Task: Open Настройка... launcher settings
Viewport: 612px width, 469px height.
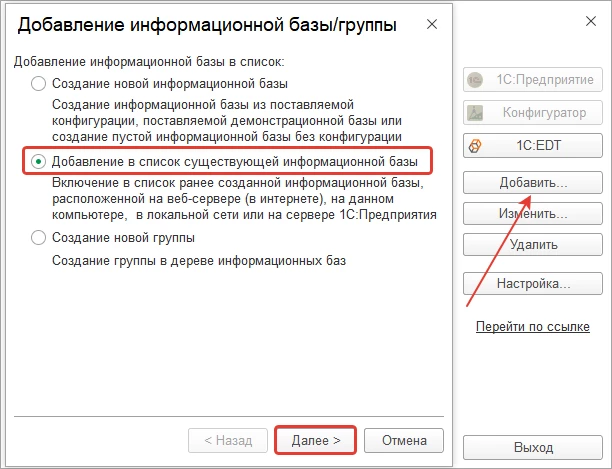Action: [x=533, y=283]
